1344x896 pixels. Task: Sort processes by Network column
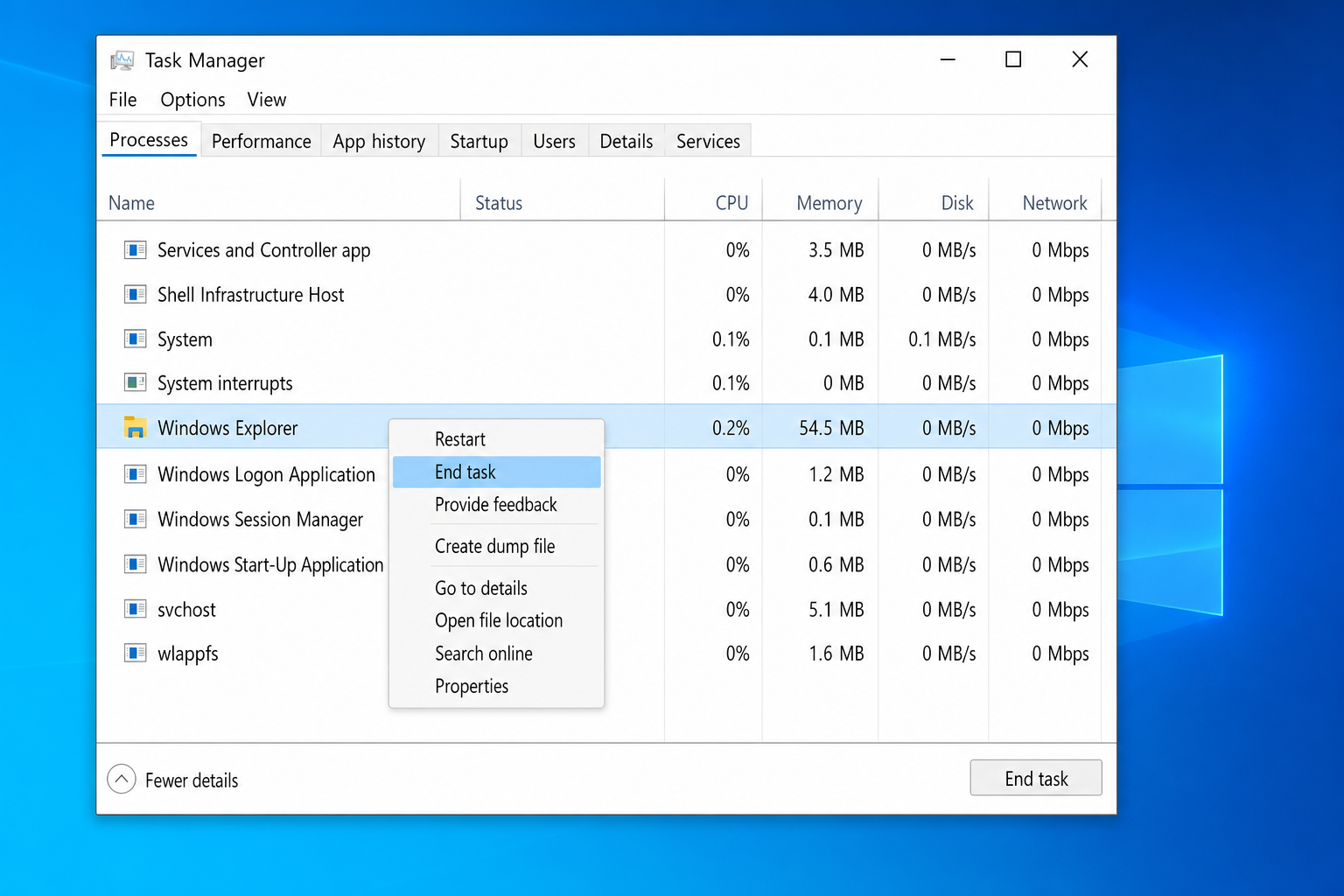pyautogui.click(x=1045, y=203)
